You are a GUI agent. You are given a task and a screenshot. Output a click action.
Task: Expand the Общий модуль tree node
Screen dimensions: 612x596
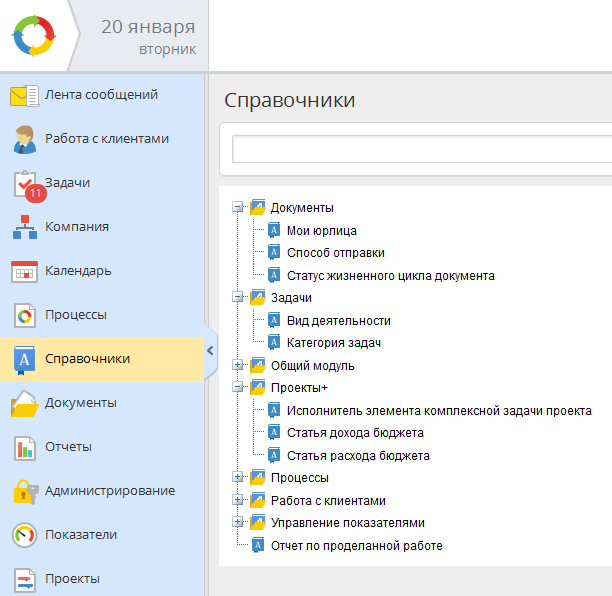[x=237, y=365]
